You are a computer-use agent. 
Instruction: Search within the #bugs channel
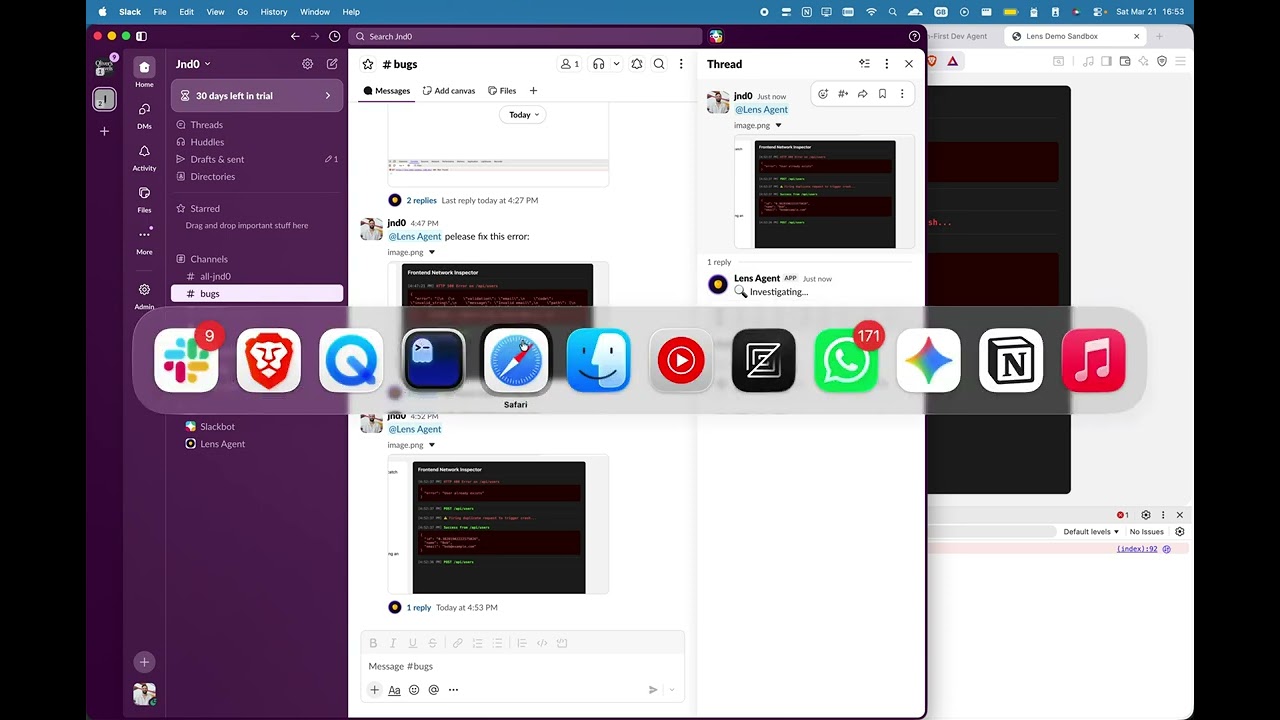click(659, 64)
